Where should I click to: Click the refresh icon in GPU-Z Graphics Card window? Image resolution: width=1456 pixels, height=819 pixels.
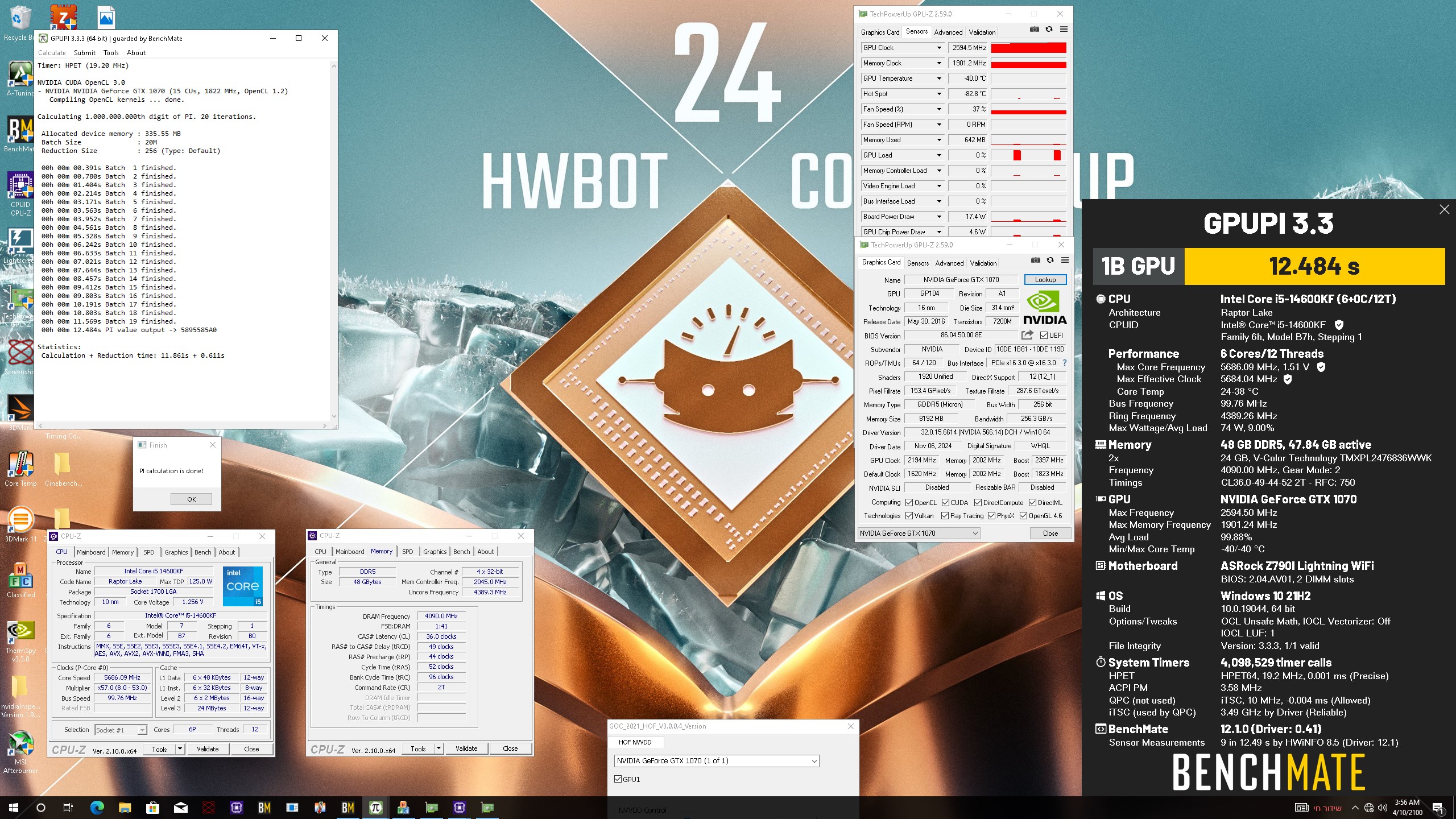1050,260
